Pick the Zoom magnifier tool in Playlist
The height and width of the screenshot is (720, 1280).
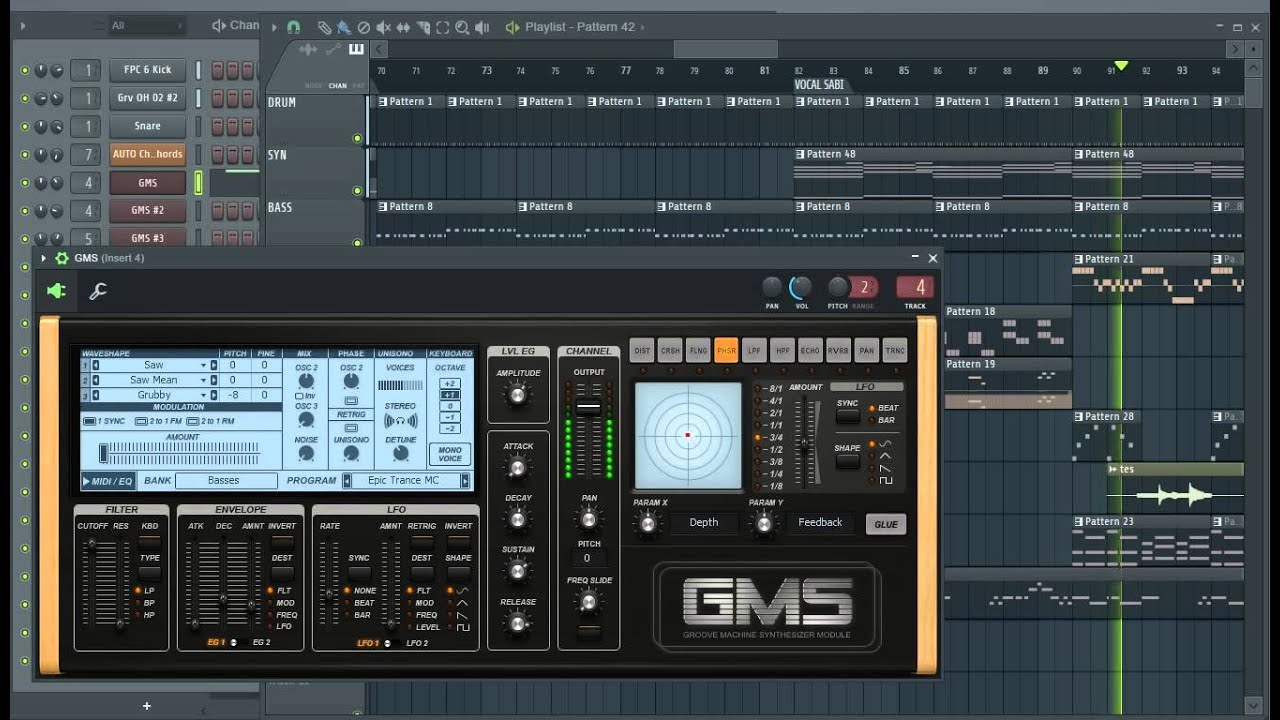tap(463, 27)
